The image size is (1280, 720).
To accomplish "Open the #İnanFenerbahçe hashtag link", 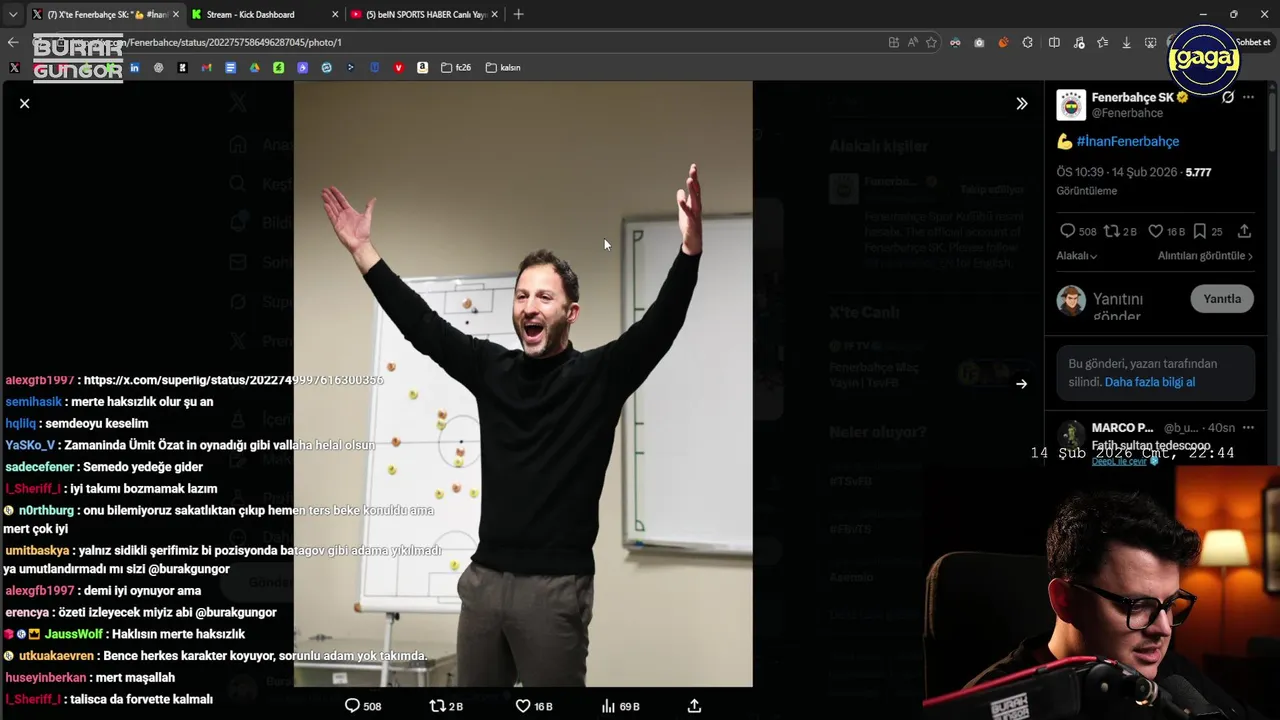I will click(1127, 141).
